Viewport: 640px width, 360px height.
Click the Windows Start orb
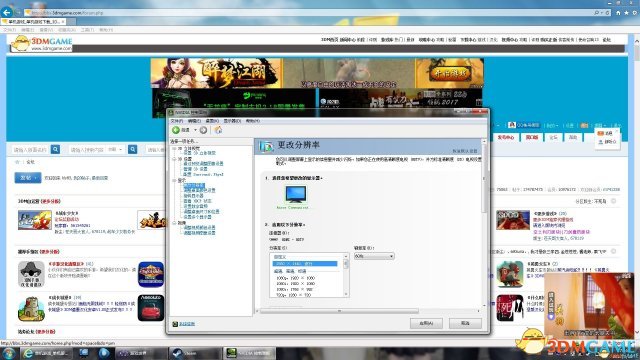click(8, 353)
